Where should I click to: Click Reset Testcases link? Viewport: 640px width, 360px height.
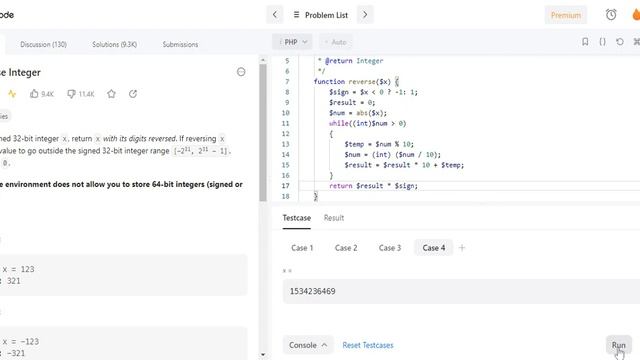[x=368, y=345]
